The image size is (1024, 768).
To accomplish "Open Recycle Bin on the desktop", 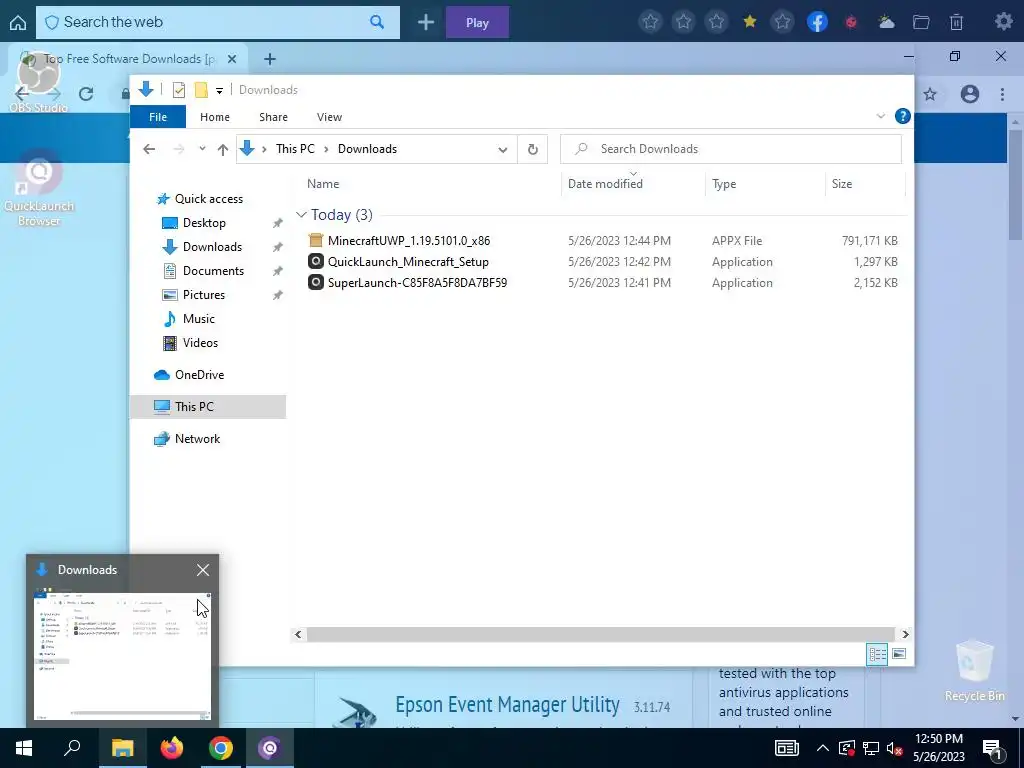I will (974, 671).
